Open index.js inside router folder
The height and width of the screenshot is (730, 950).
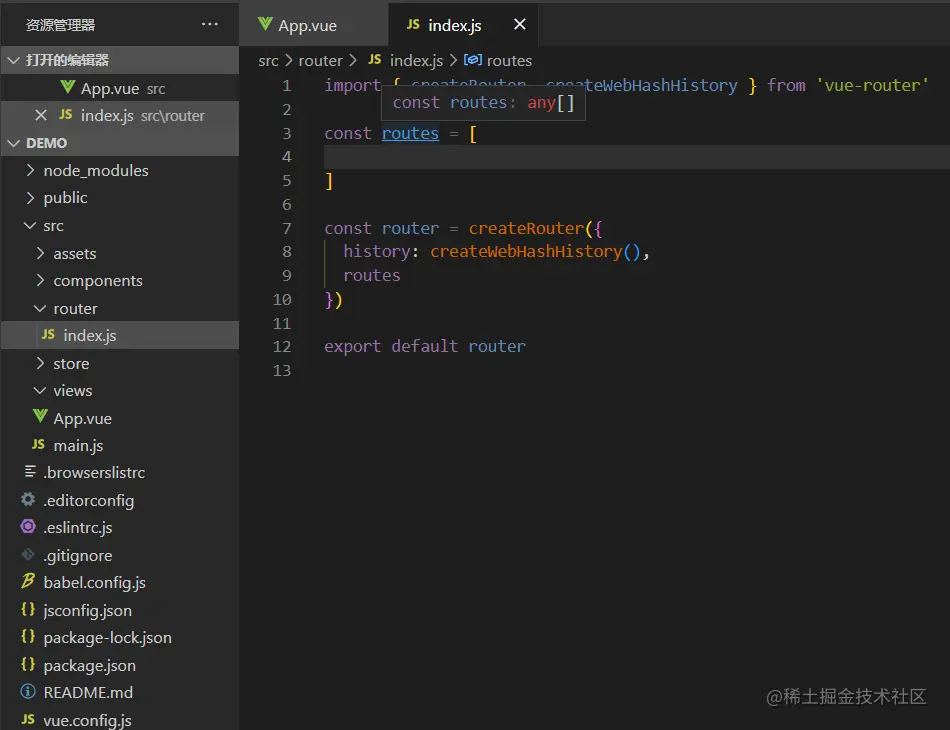click(119, 335)
